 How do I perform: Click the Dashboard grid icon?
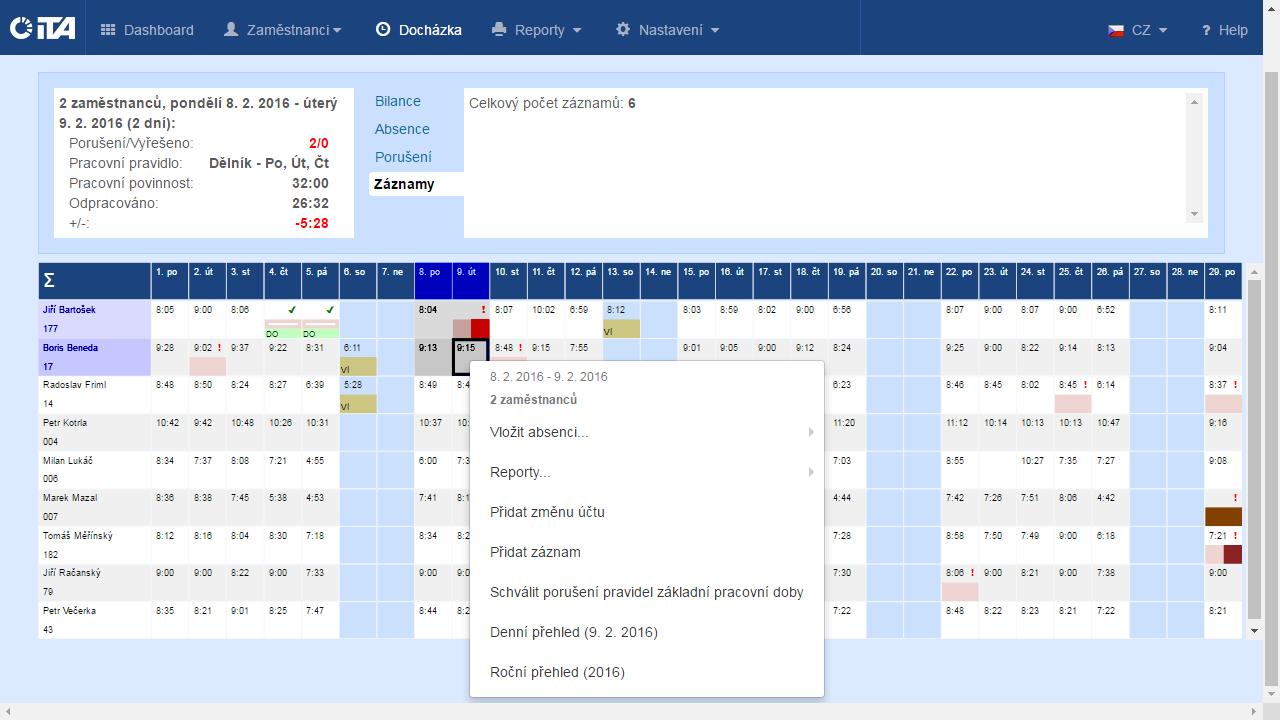[x=108, y=30]
